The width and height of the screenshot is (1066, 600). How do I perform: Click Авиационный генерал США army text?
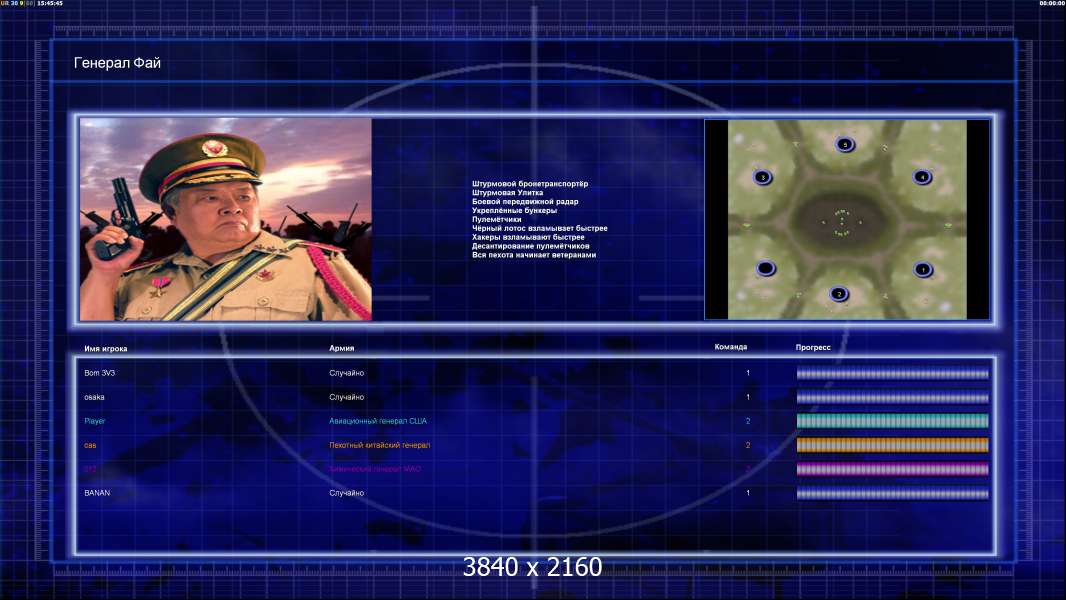[378, 421]
